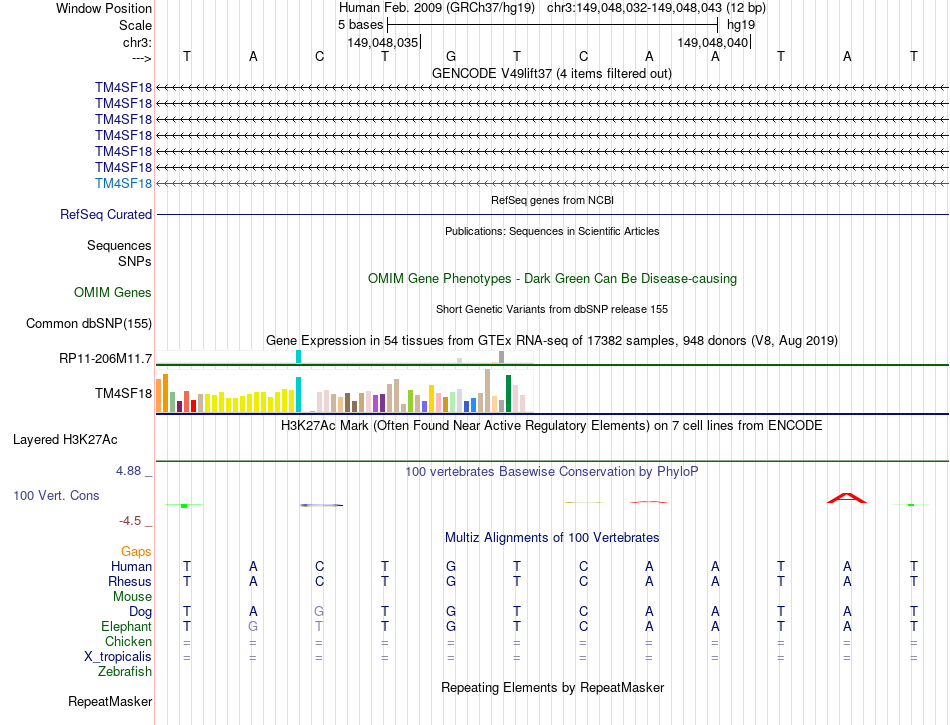The width and height of the screenshot is (950, 725).
Task: Open the GTEx Gene Expression track title
Action: (x=552, y=340)
